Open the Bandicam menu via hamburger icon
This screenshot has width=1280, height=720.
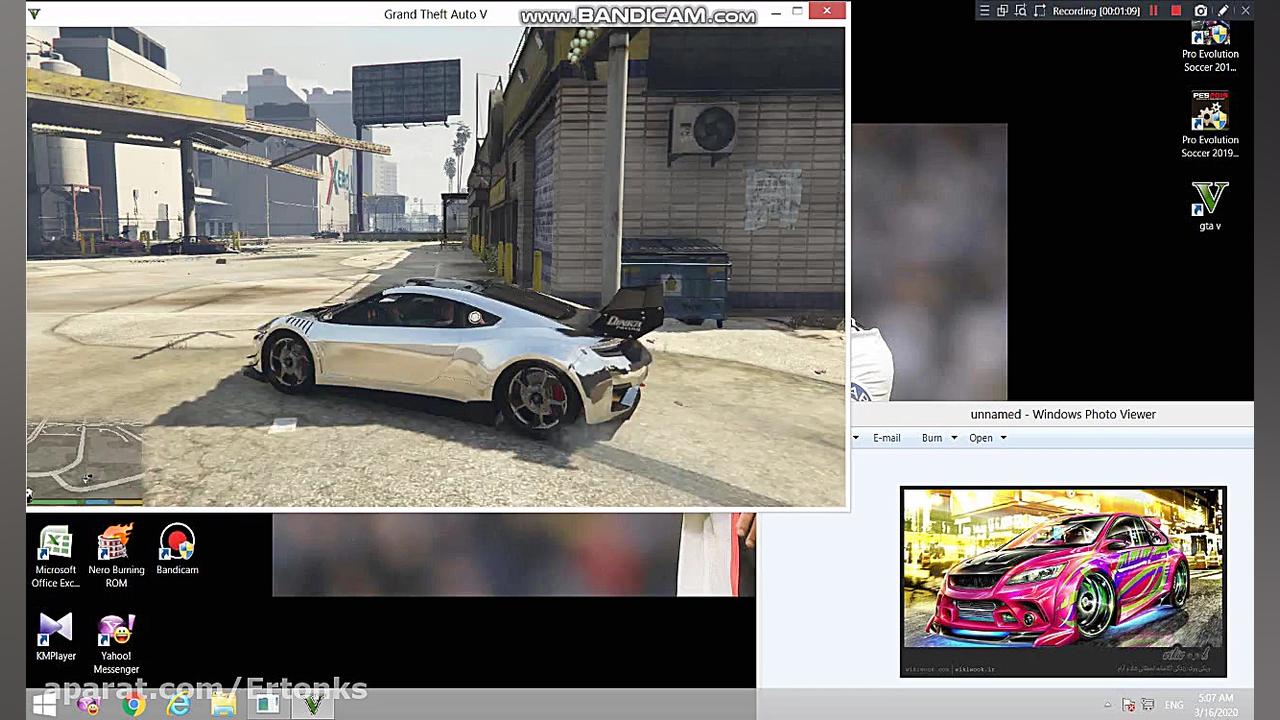pos(984,10)
